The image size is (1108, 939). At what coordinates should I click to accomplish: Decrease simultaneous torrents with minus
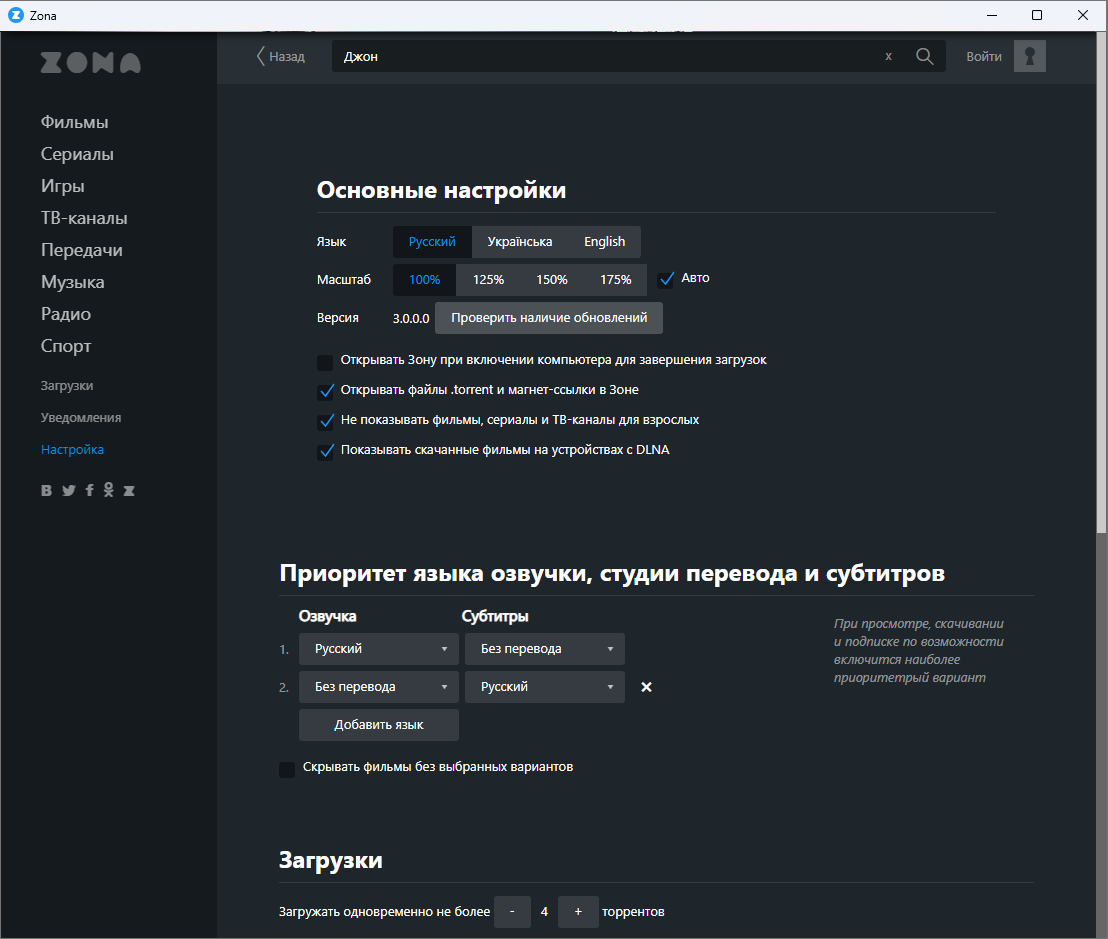512,911
